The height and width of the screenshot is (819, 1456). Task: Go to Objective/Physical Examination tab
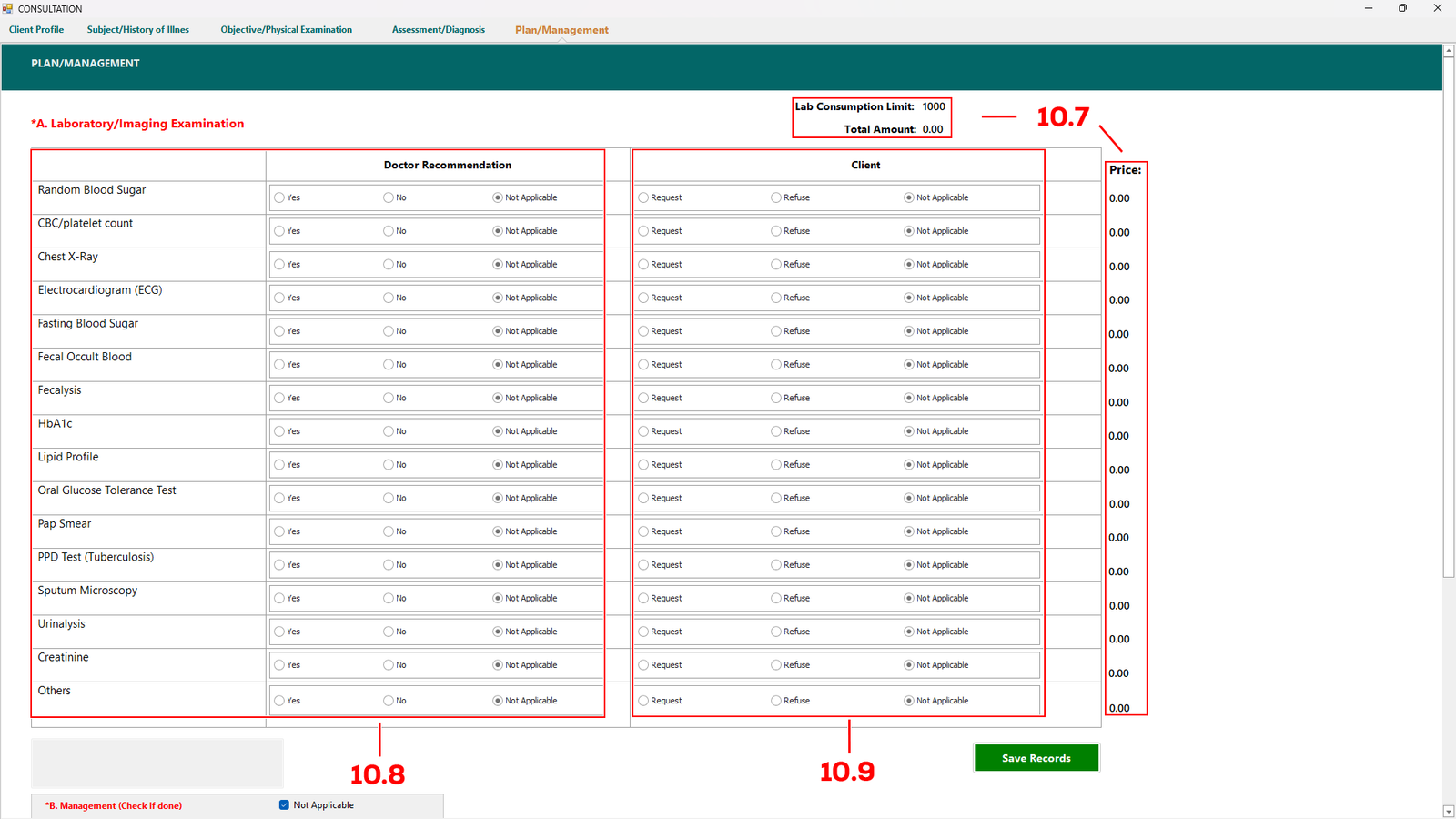click(x=286, y=30)
